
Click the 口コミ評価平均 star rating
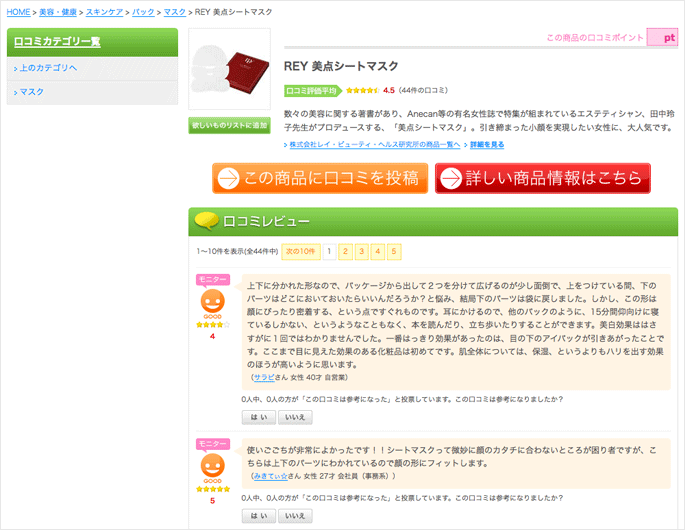(362, 90)
